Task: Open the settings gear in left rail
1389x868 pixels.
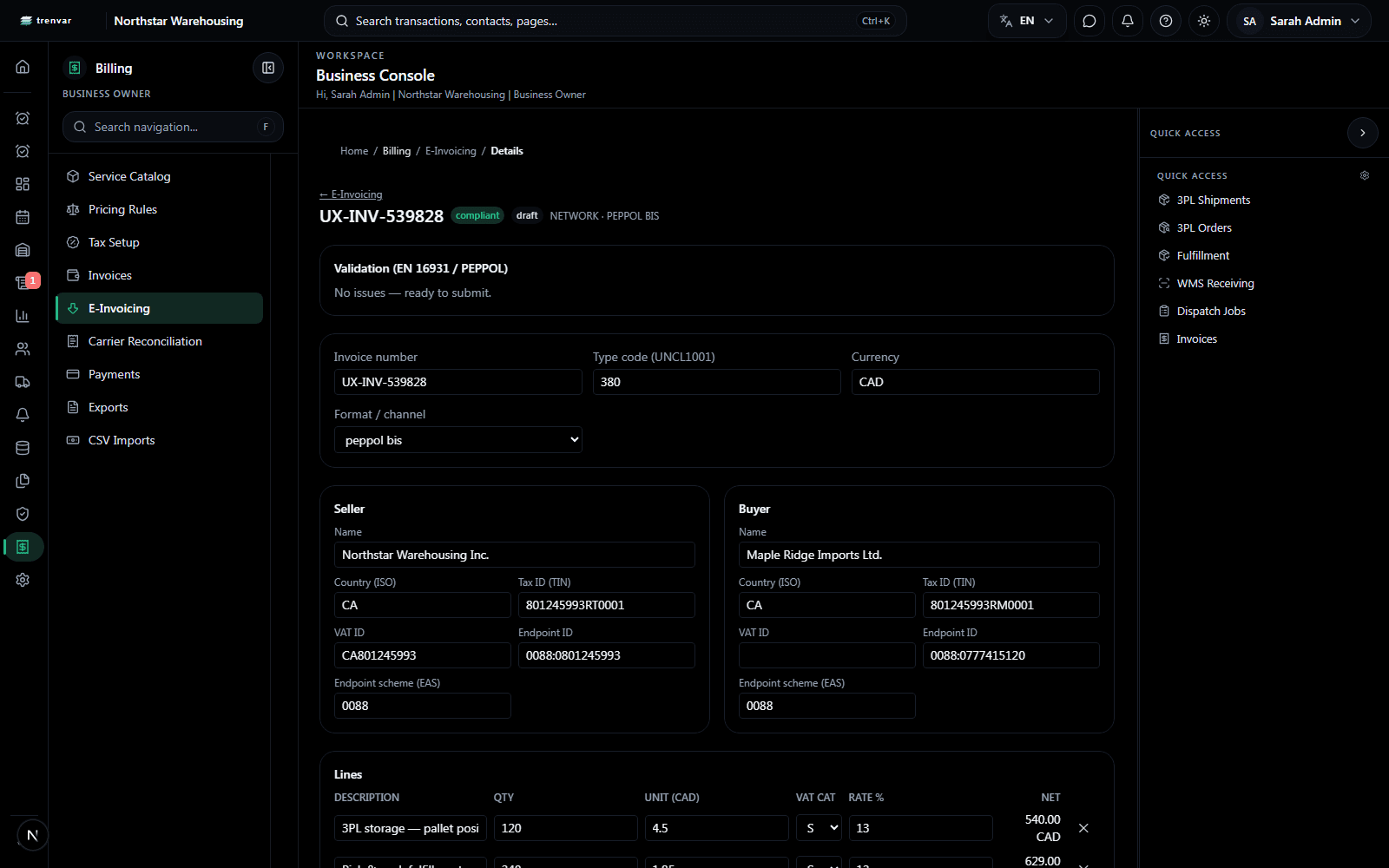Action: click(23, 580)
